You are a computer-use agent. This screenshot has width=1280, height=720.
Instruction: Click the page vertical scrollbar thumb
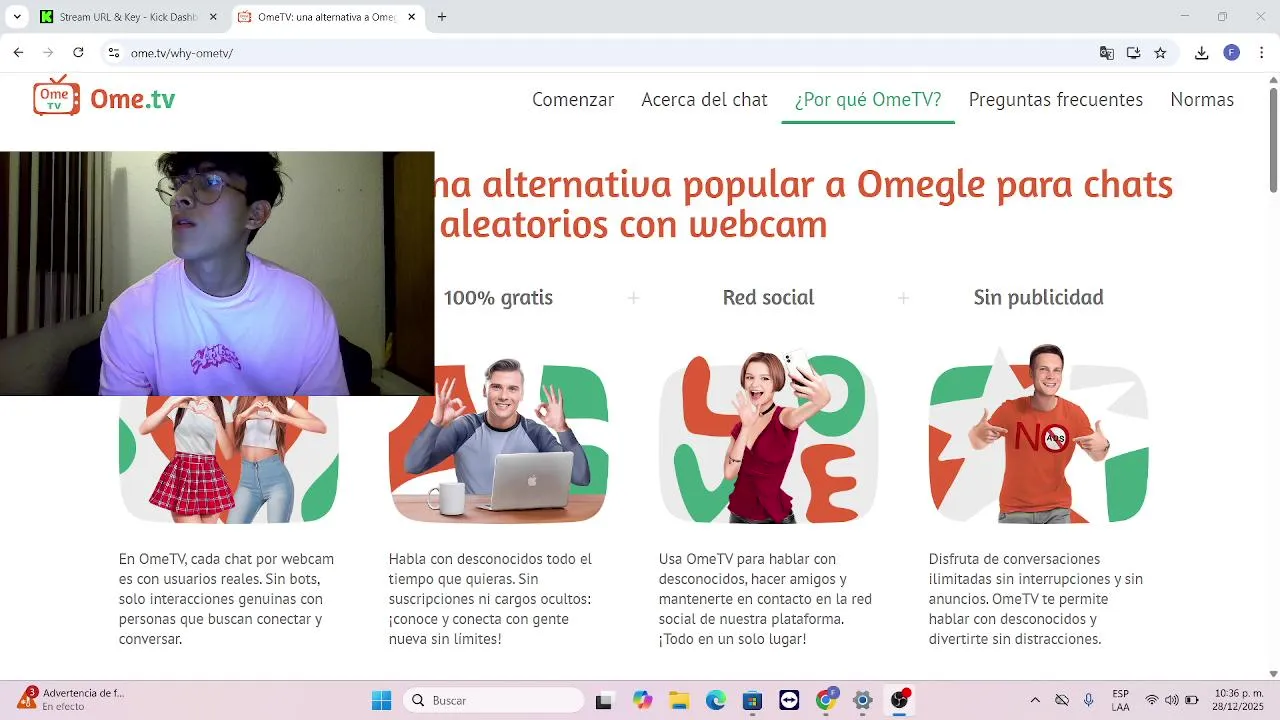pyautogui.click(x=1273, y=140)
